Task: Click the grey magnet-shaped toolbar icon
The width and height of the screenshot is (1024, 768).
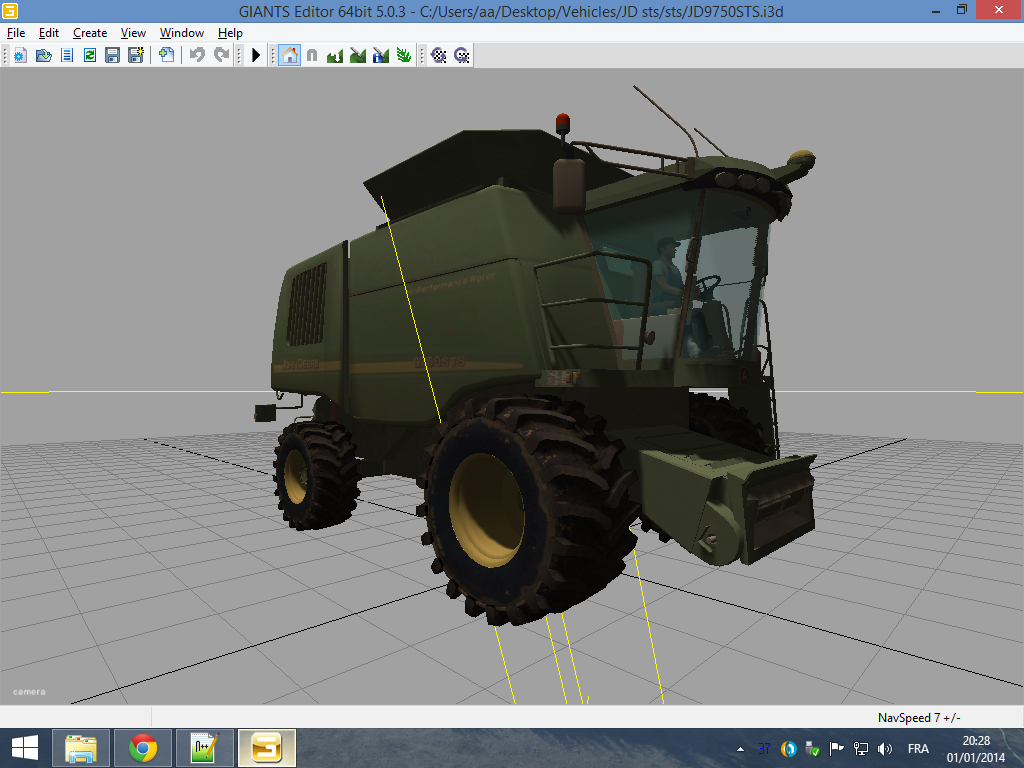Action: 312,56
